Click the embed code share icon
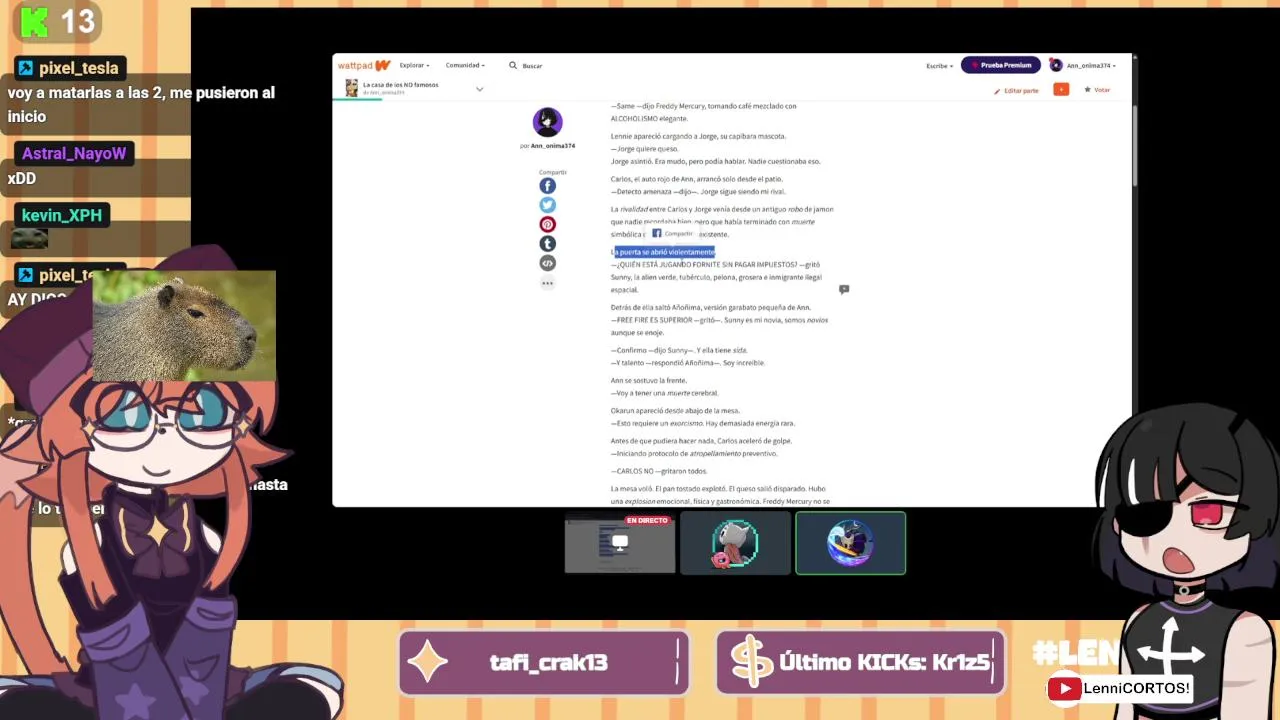 [x=547, y=263]
